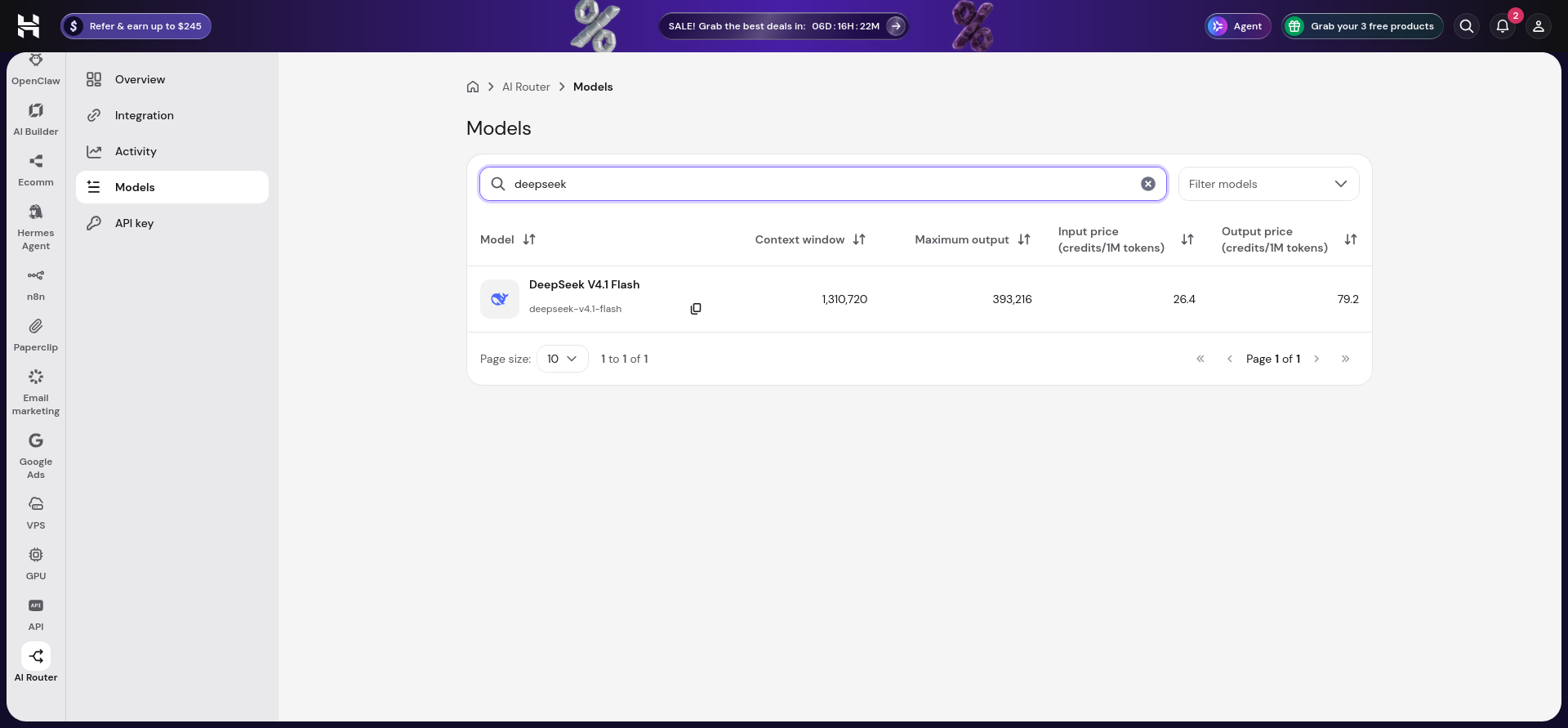Open Hermes Agent from the sidebar

click(x=36, y=227)
